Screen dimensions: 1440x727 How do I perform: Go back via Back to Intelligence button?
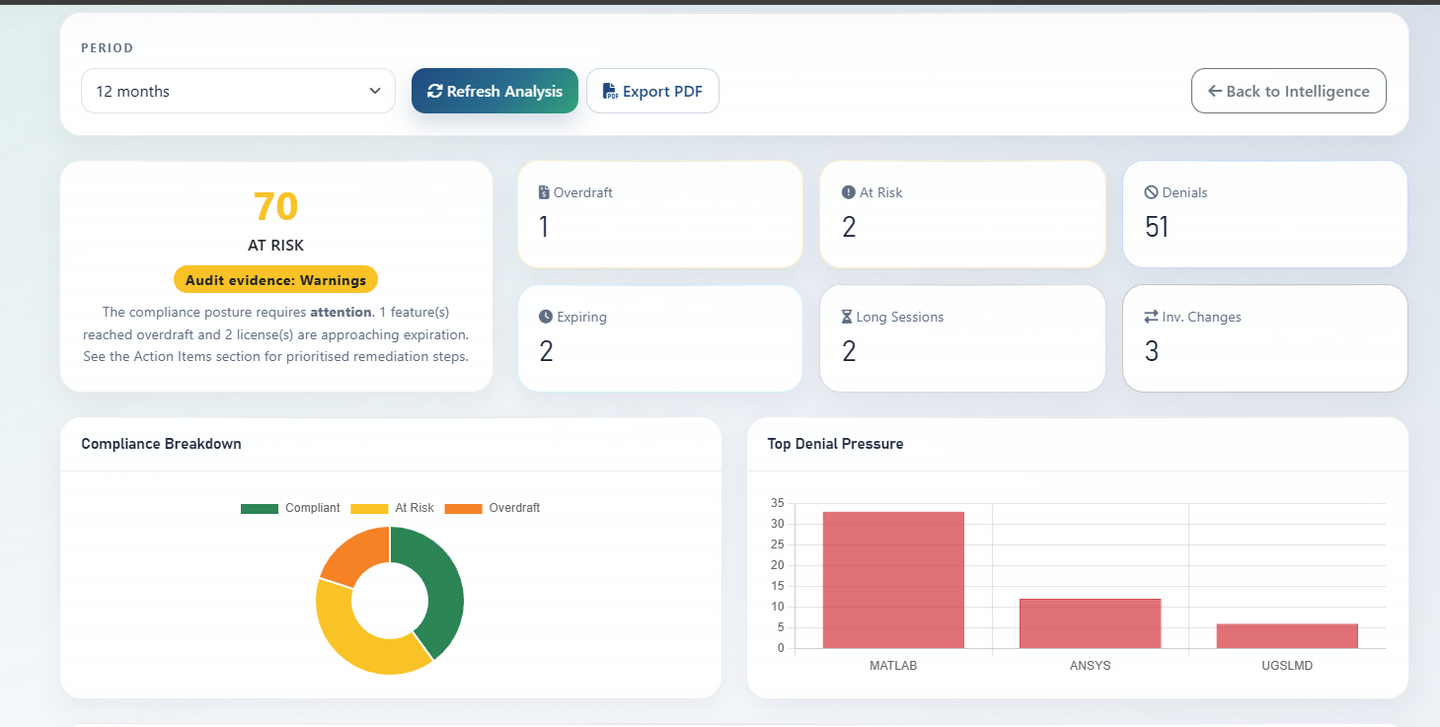[x=1289, y=91]
